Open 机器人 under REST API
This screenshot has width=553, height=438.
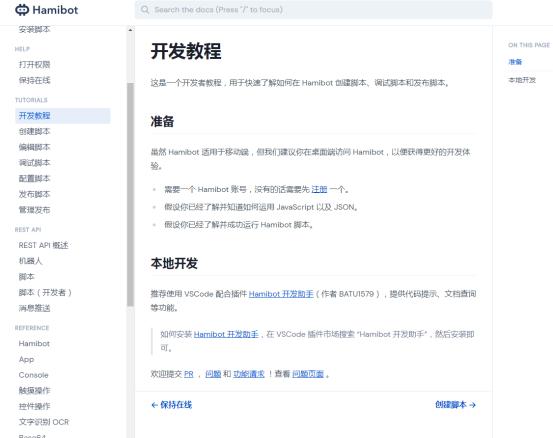point(30,261)
